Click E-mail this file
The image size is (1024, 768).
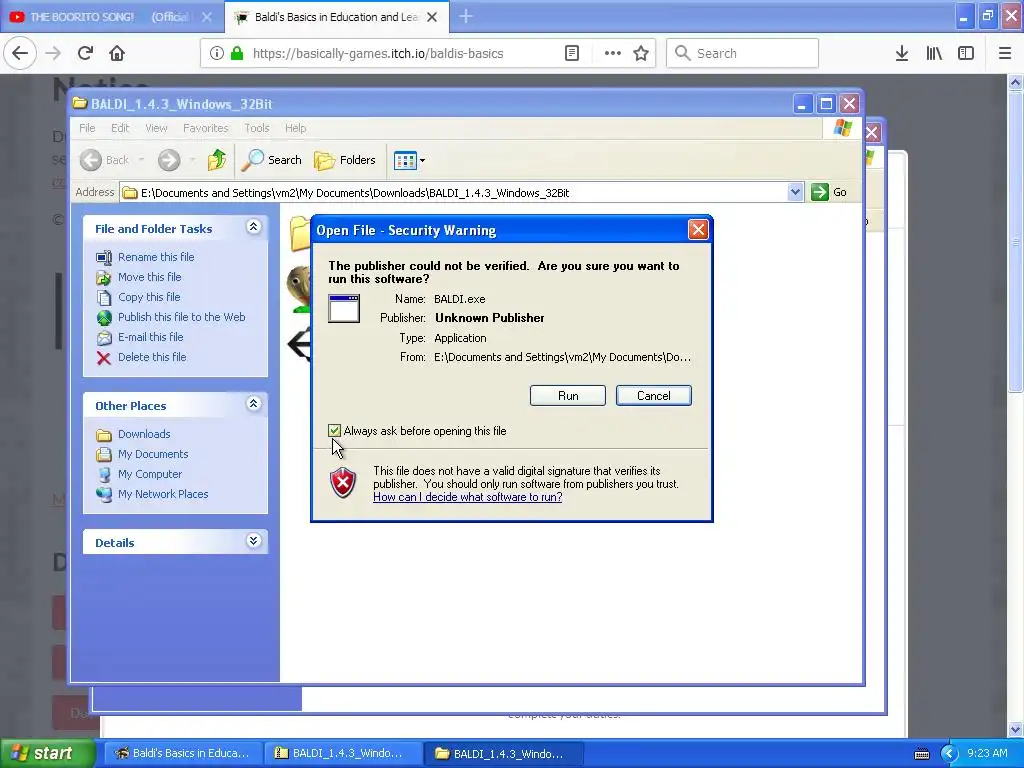pyautogui.click(x=150, y=337)
